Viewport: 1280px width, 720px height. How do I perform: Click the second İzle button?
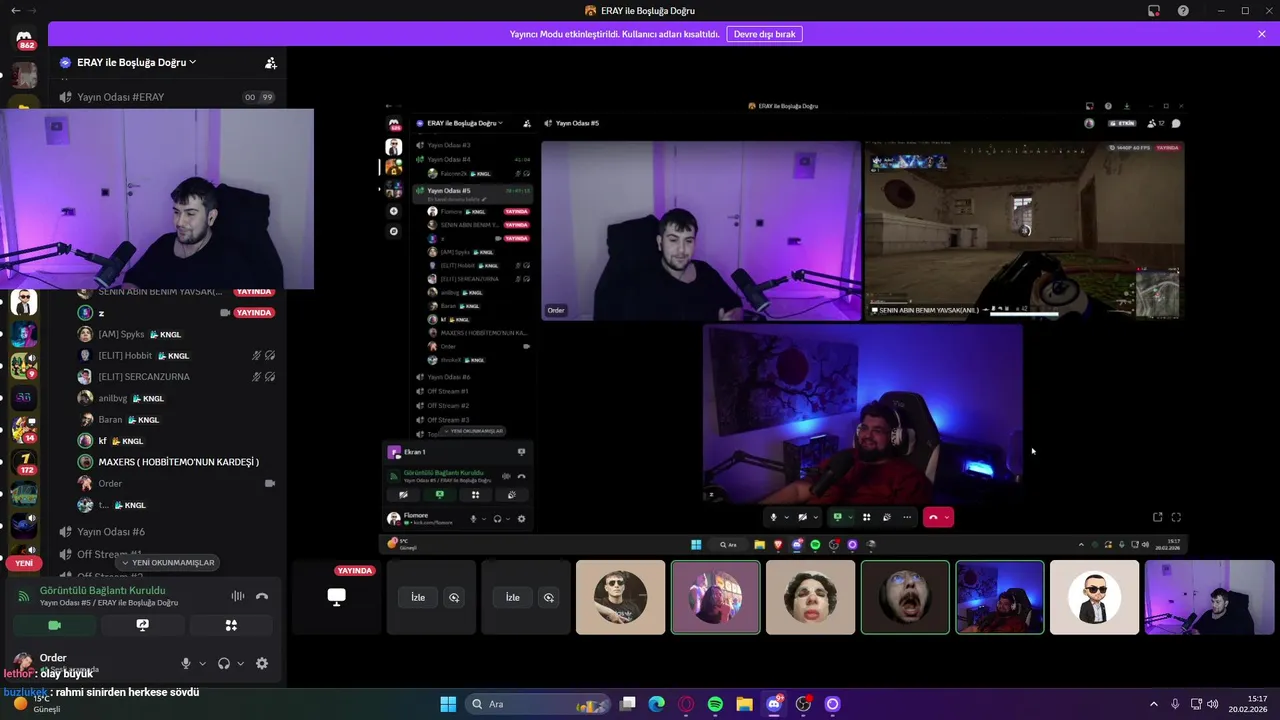513,597
